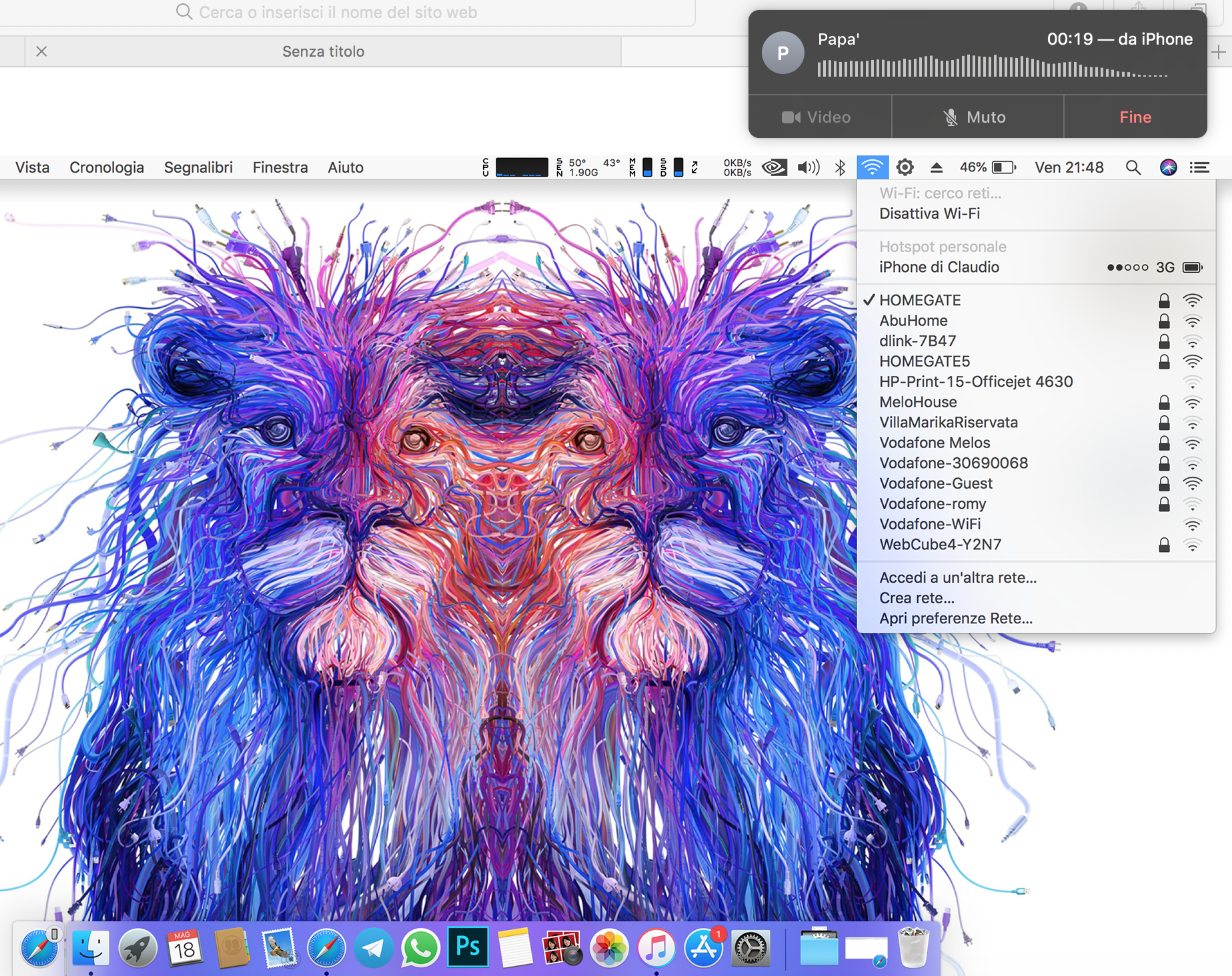Open the App Store icon with badge

[x=704, y=947]
